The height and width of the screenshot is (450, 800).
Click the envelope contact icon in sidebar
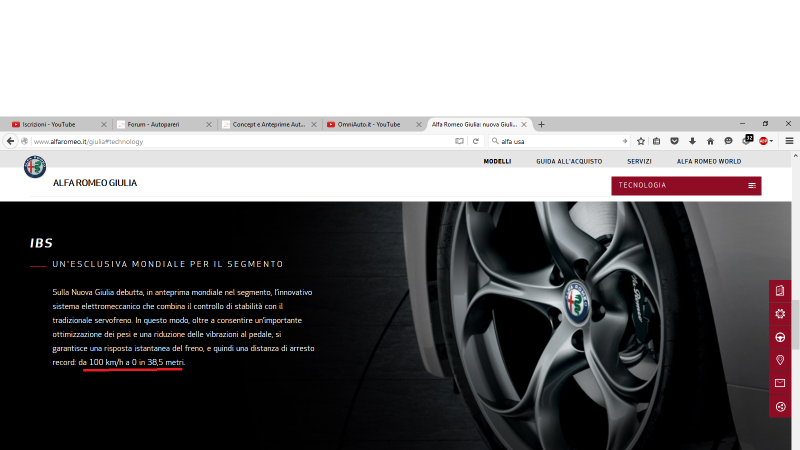(780, 383)
